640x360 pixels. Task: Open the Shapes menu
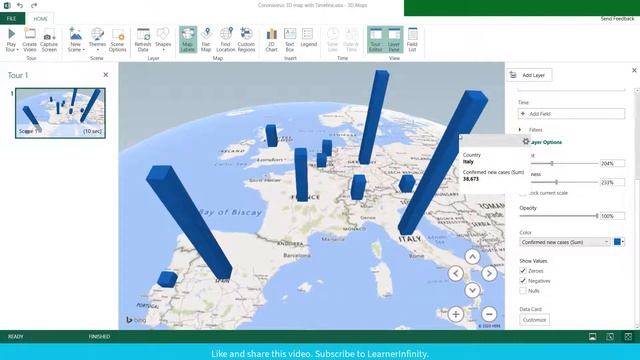pyautogui.click(x=163, y=40)
